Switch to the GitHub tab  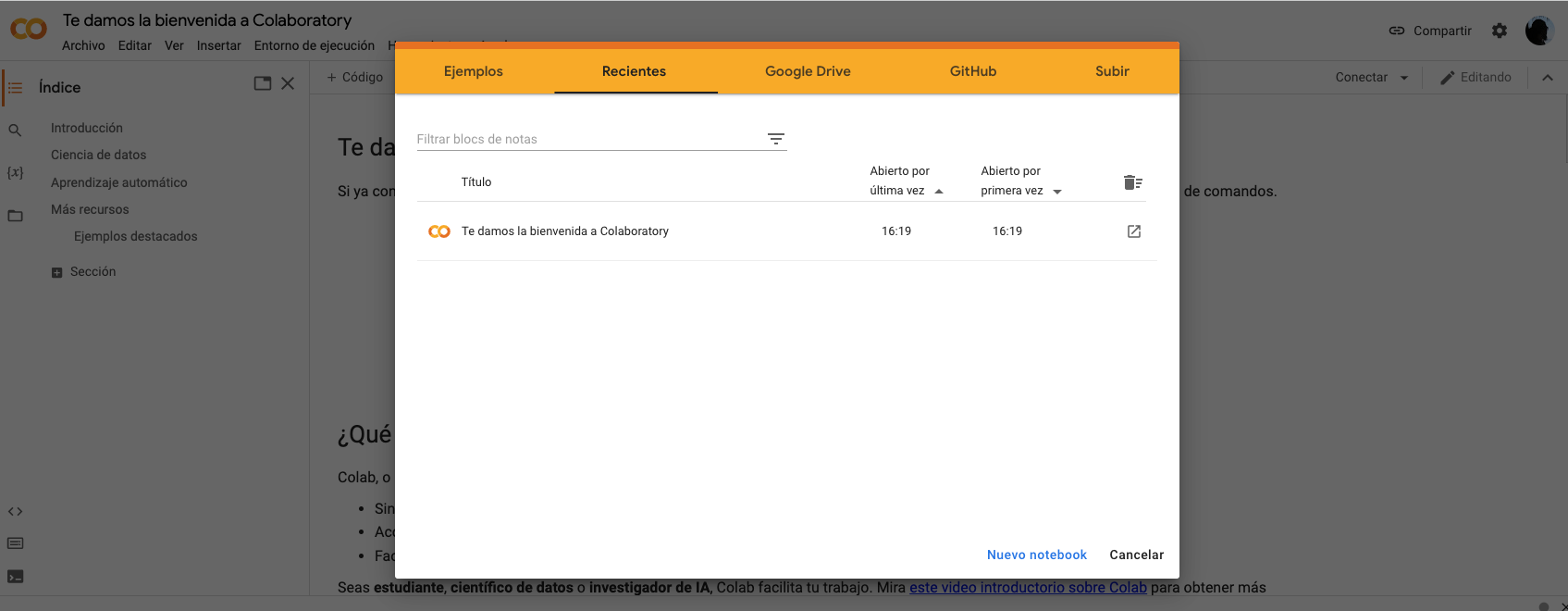pos(973,71)
